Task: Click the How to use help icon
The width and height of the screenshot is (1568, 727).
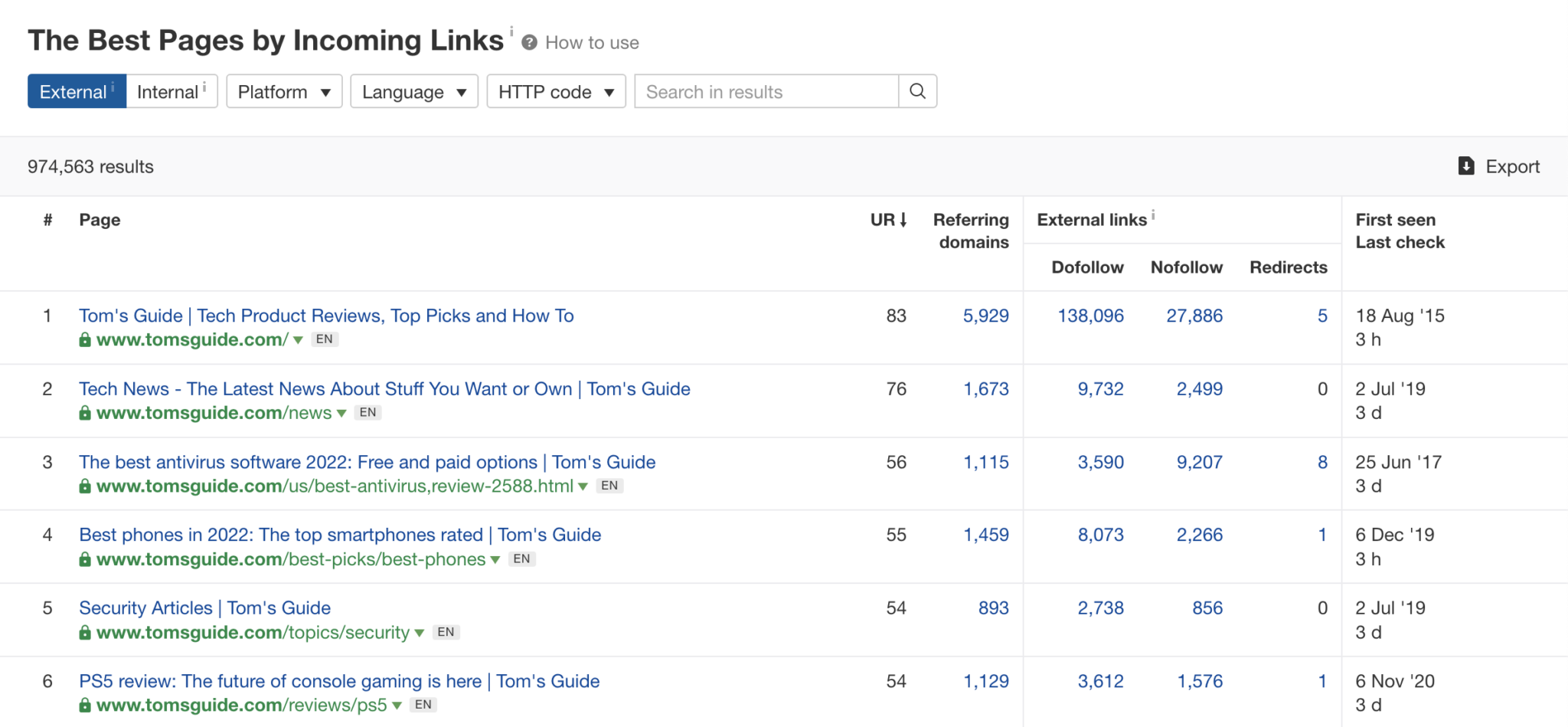Action: tap(529, 43)
